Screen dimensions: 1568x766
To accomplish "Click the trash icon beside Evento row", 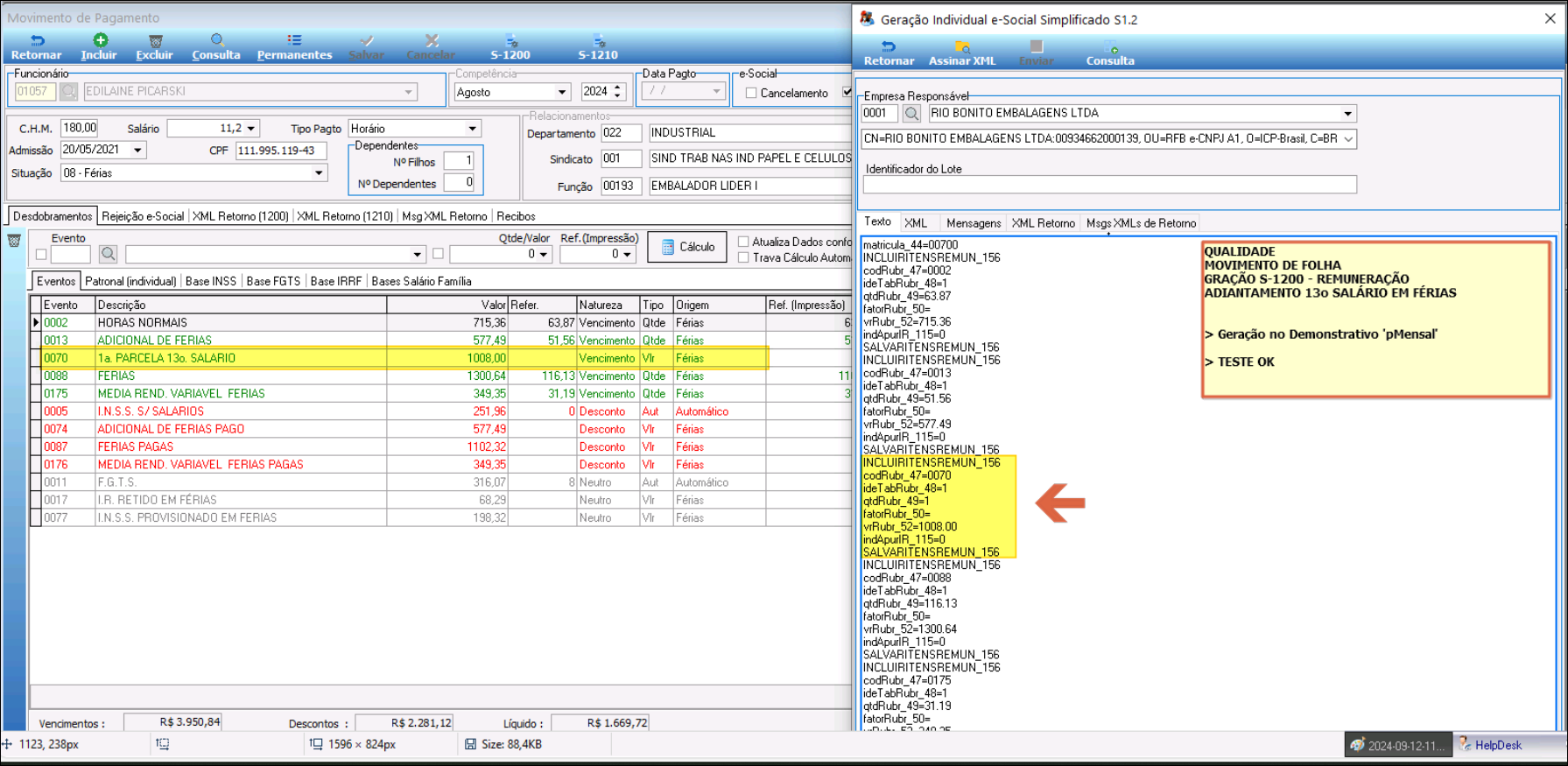I will [14, 240].
